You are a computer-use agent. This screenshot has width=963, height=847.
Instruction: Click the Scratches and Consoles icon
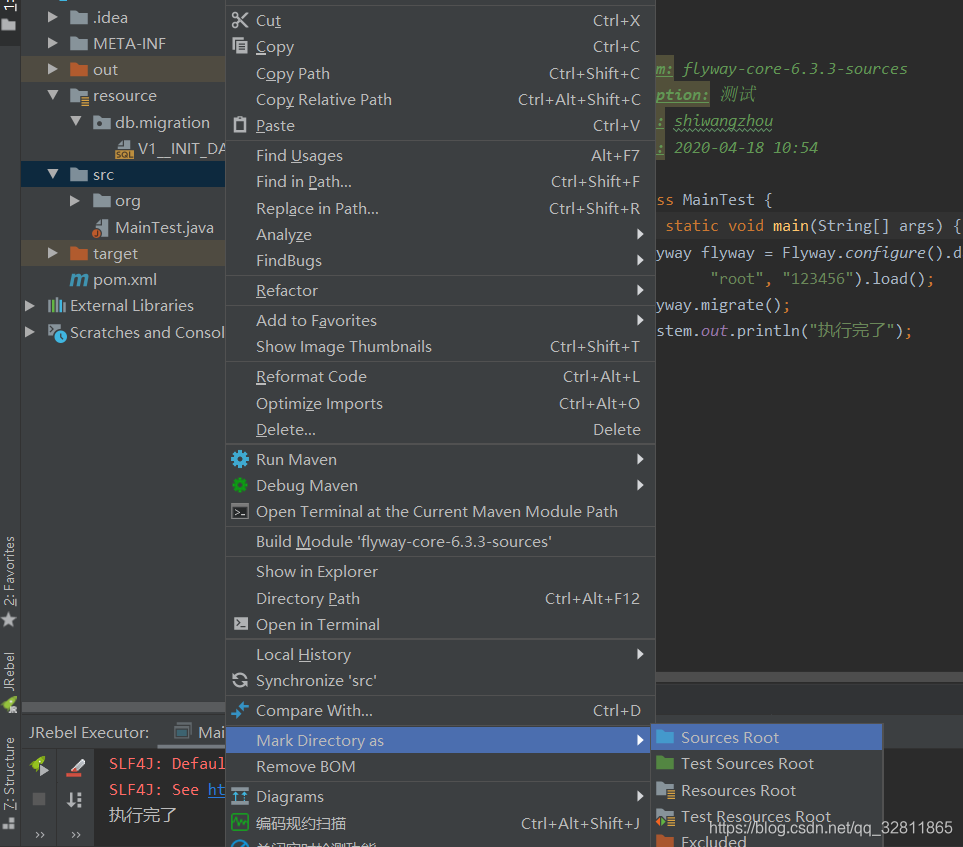(x=57, y=333)
